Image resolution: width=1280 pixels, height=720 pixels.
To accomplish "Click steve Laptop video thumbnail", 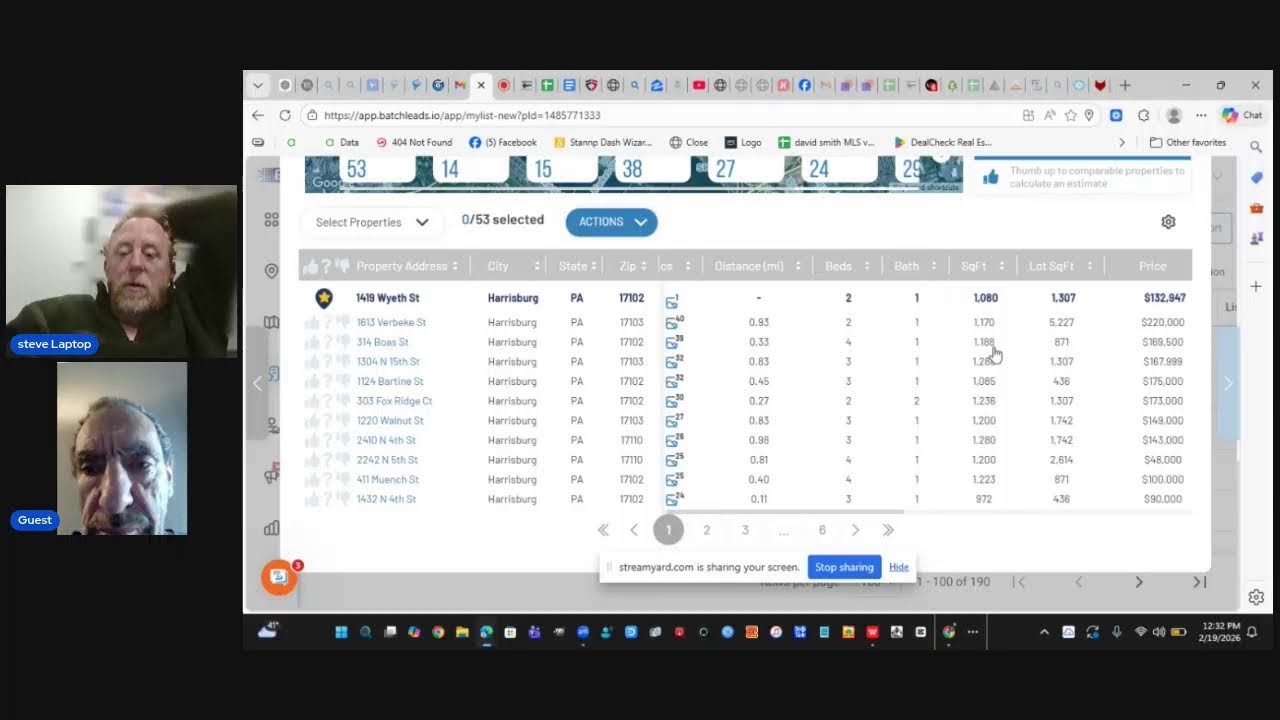I will pos(122,271).
